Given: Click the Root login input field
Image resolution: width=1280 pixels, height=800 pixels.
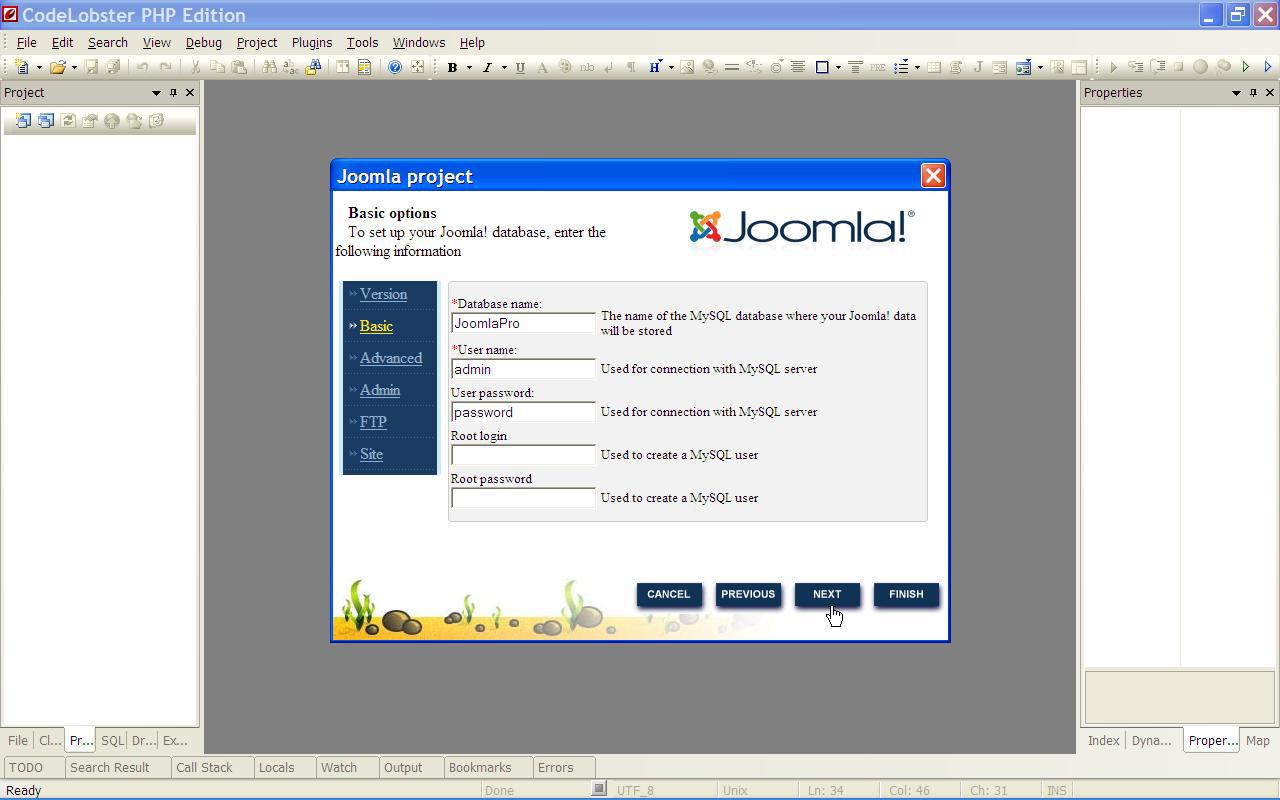Looking at the screenshot, I should tap(523, 455).
